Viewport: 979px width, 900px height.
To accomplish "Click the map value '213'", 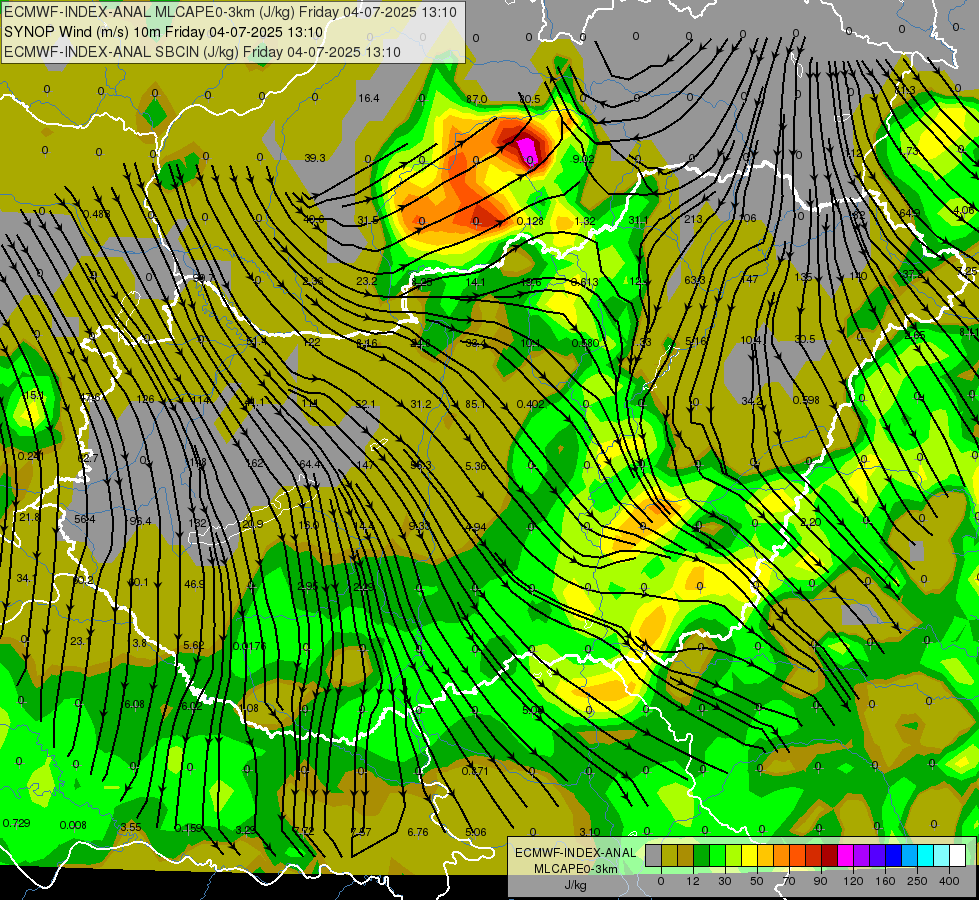I will click(693, 219).
